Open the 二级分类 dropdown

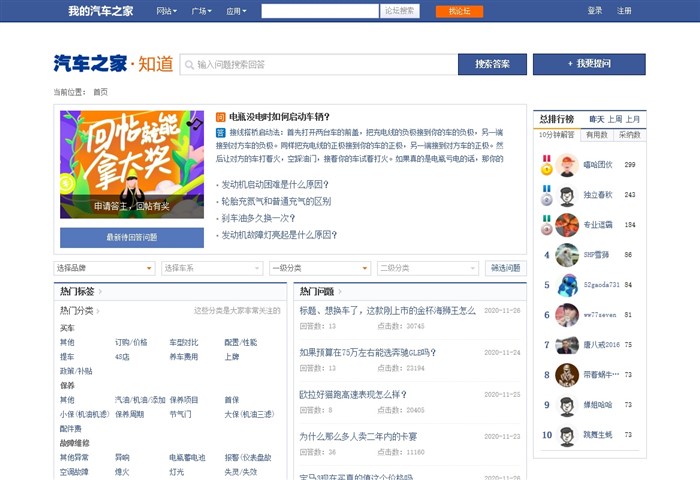click(x=428, y=268)
